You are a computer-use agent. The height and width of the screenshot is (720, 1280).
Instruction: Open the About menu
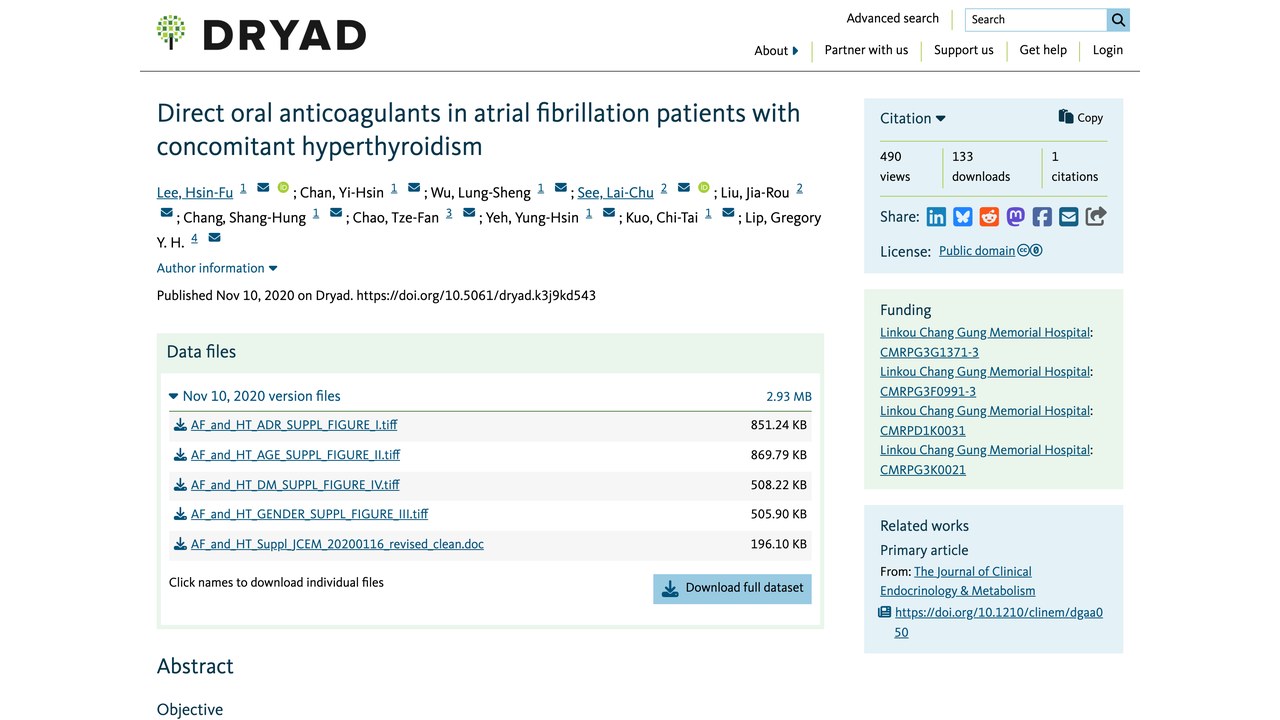click(776, 50)
